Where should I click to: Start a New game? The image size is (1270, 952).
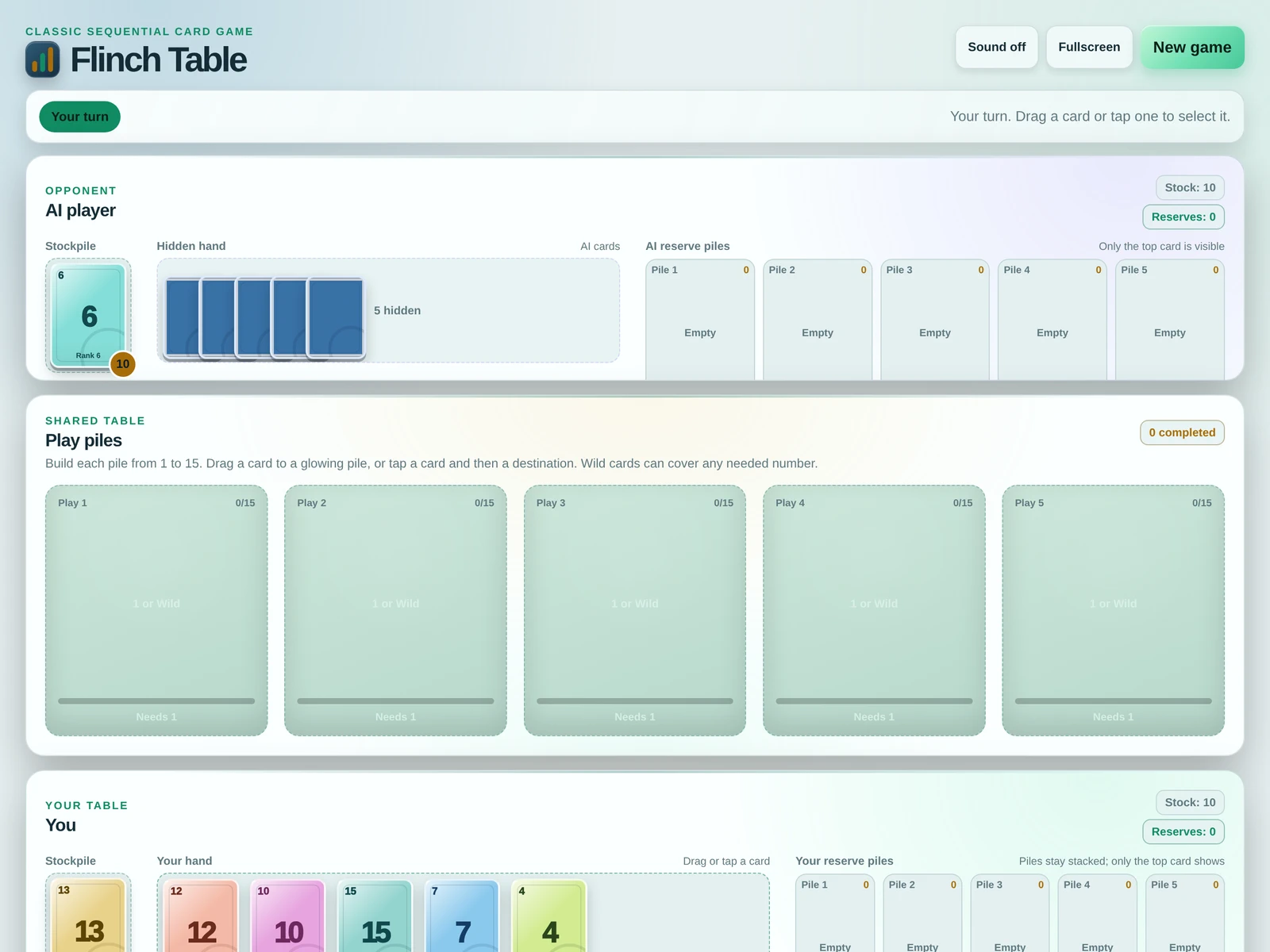click(x=1192, y=47)
